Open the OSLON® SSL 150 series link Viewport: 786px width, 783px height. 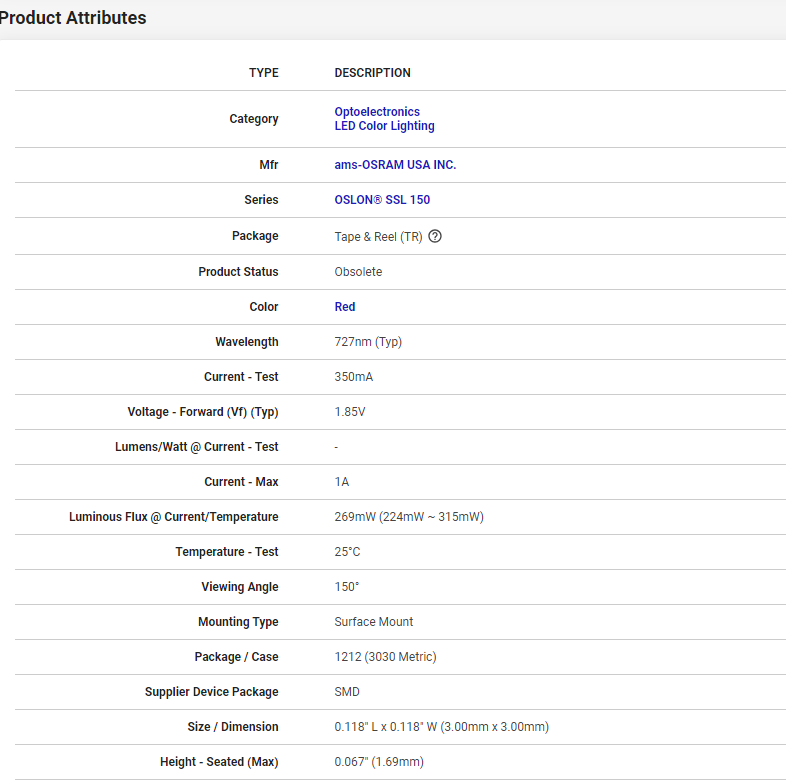(x=382, y=200)
